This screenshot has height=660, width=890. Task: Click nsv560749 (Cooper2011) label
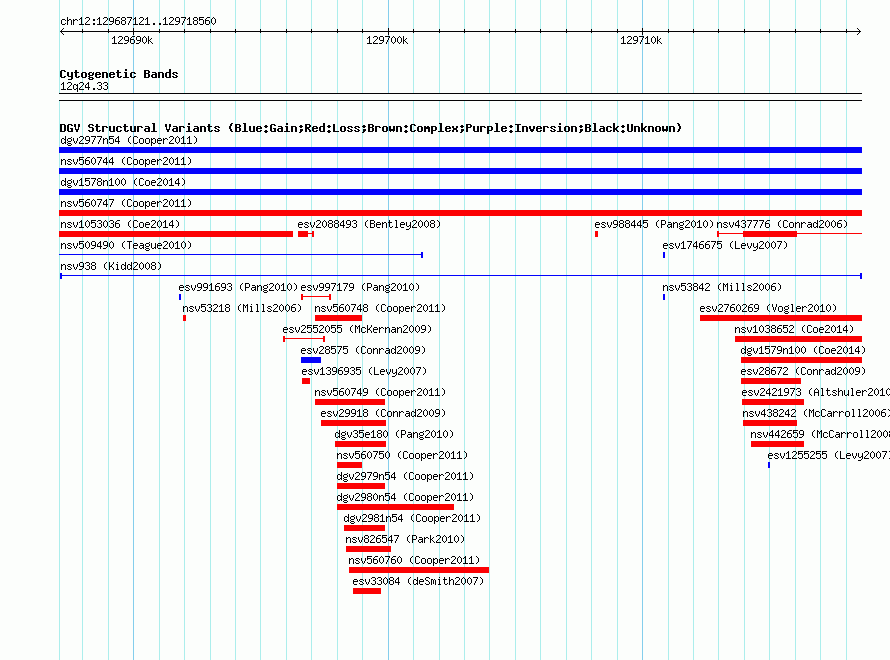[380, 392]
